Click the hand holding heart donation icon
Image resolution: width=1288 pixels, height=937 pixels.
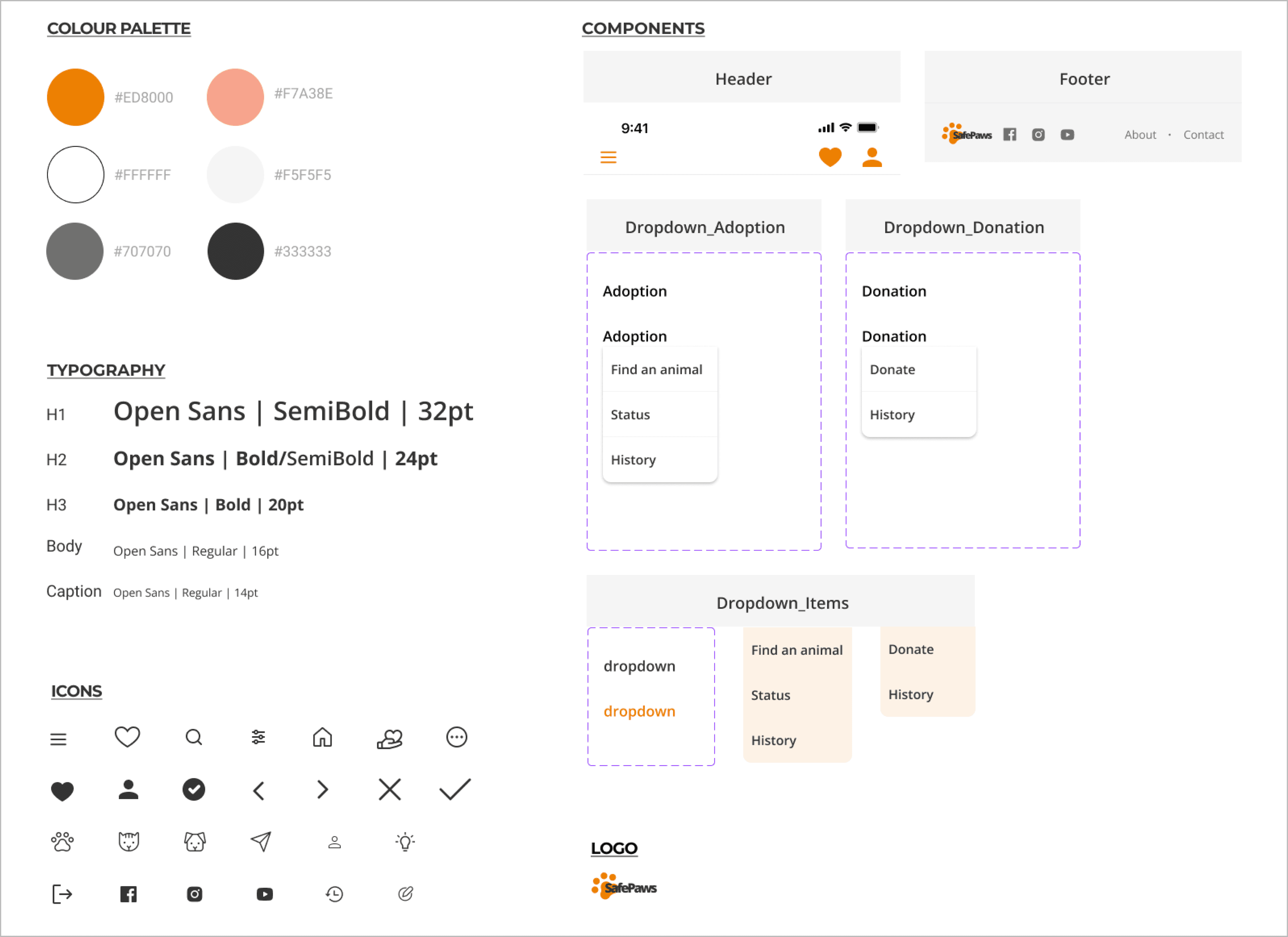[x=389, y=738]
